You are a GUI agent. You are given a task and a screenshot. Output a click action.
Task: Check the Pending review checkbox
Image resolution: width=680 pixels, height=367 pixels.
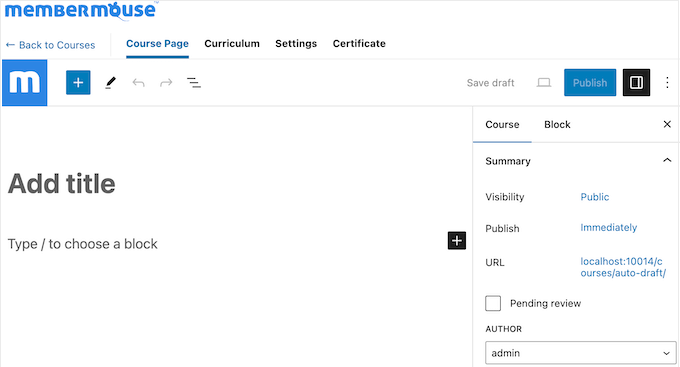point(493,303)
